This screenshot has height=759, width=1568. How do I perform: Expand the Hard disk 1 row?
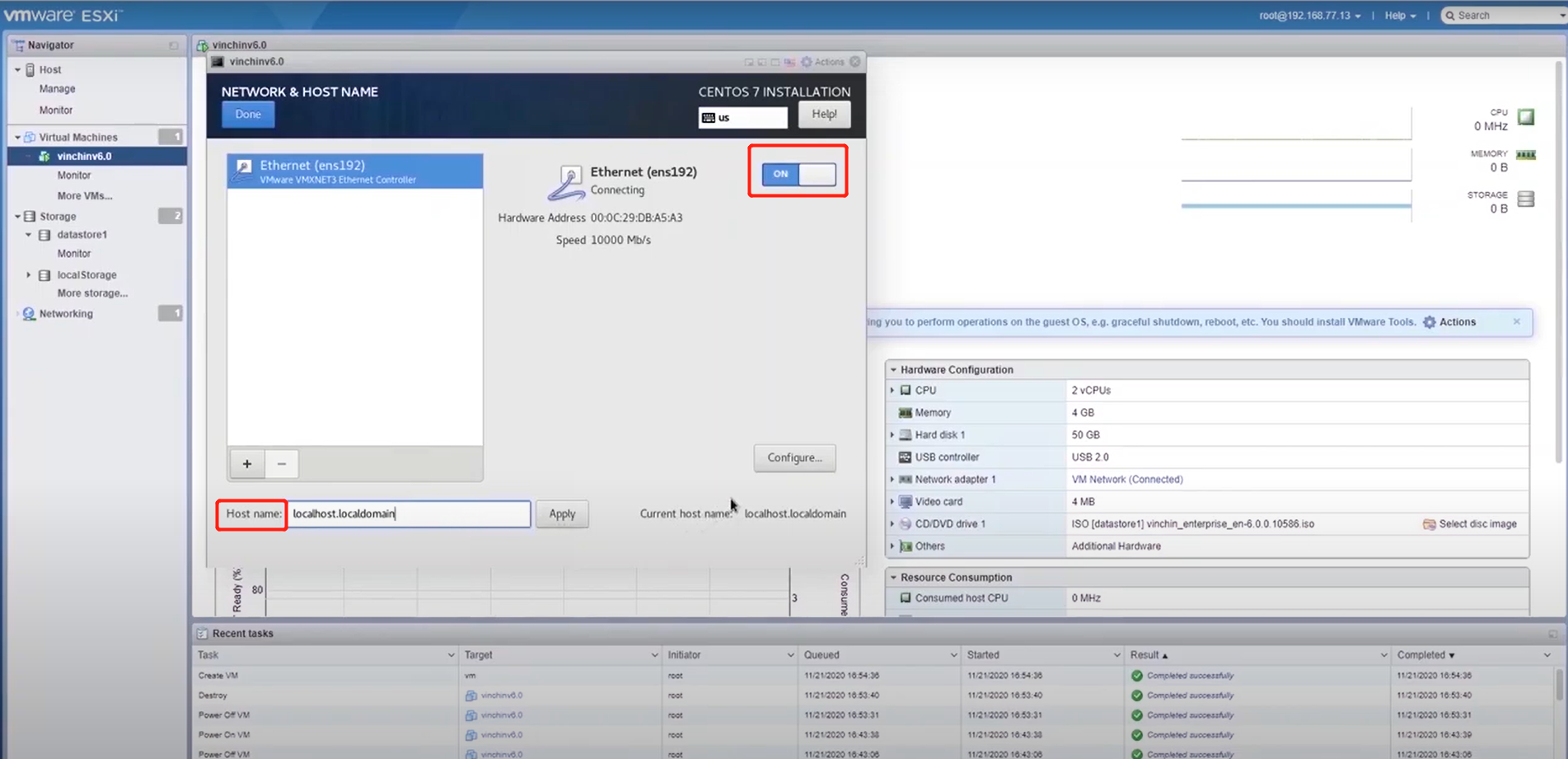(x=892, y=435)
